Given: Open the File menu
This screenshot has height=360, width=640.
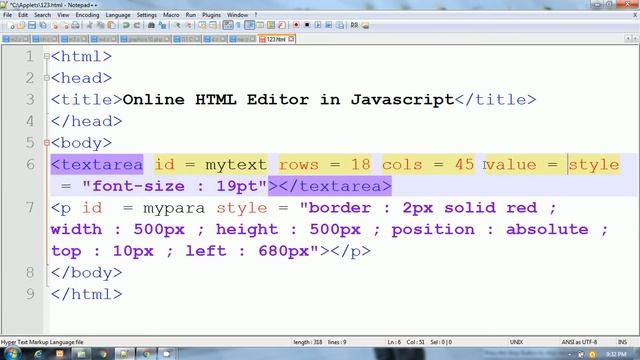Looking at the screenshot, I should (x=7, y=15).
